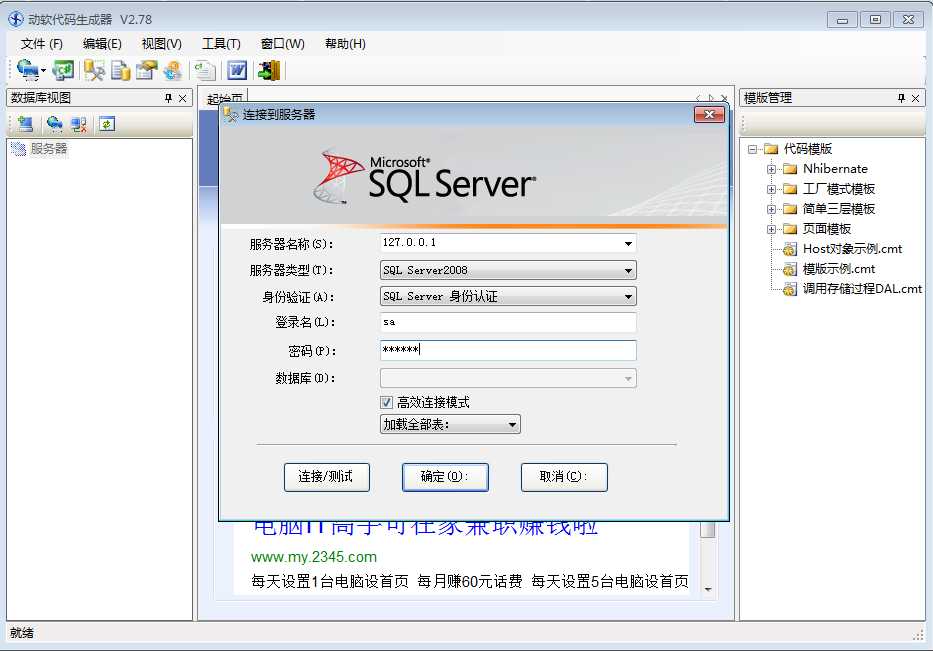Viewport: 933px width, 651px height.
Task: Expand the 简单三层模板 folder
Action: click(771, 209)
